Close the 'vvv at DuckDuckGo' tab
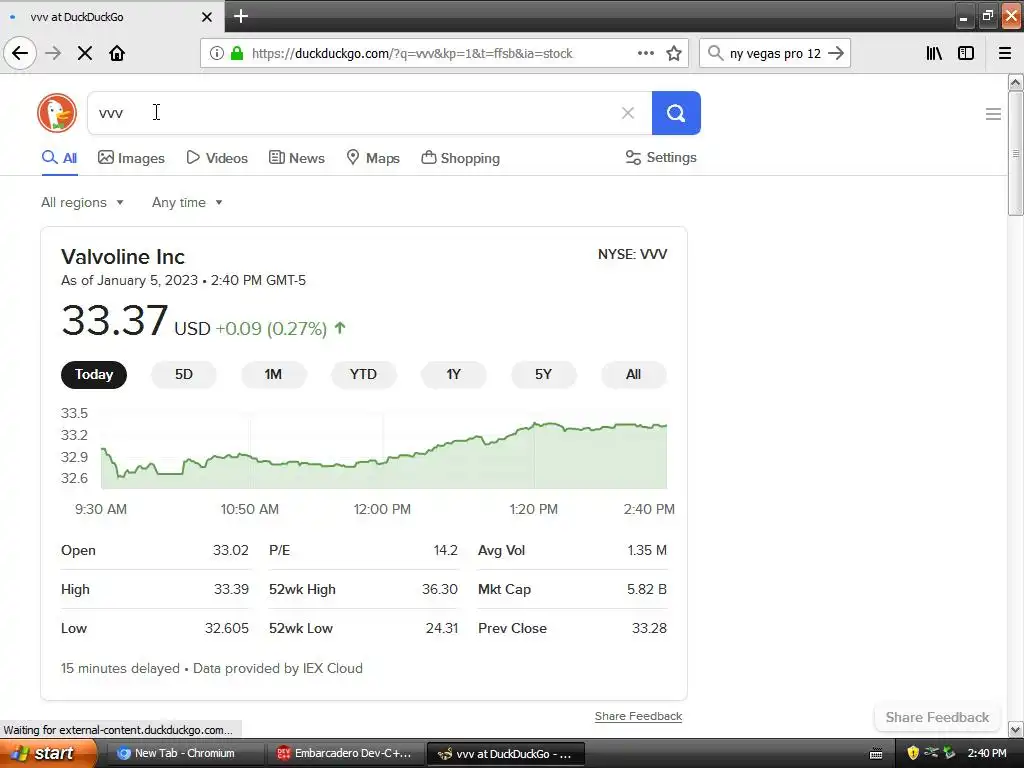Image resolution: width=1024 pixels, height=768 pixels. 206,17
